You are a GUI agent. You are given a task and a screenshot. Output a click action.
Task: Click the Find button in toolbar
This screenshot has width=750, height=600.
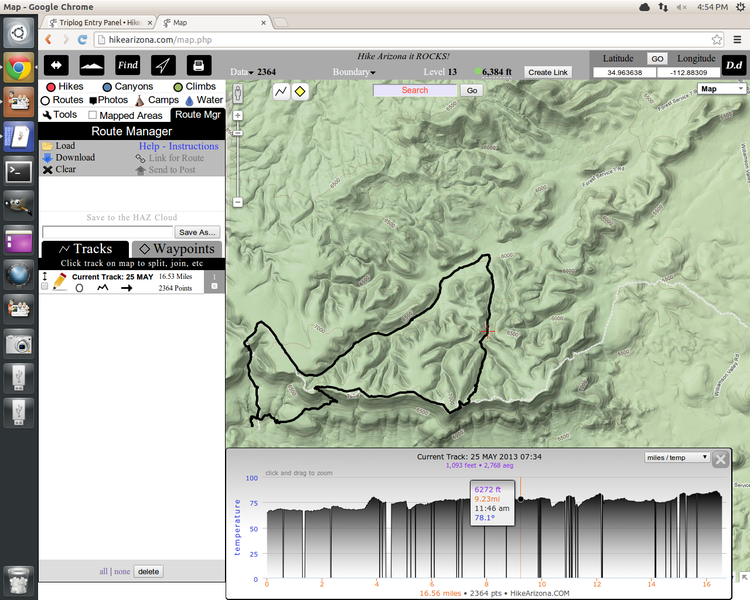[128, 66]
